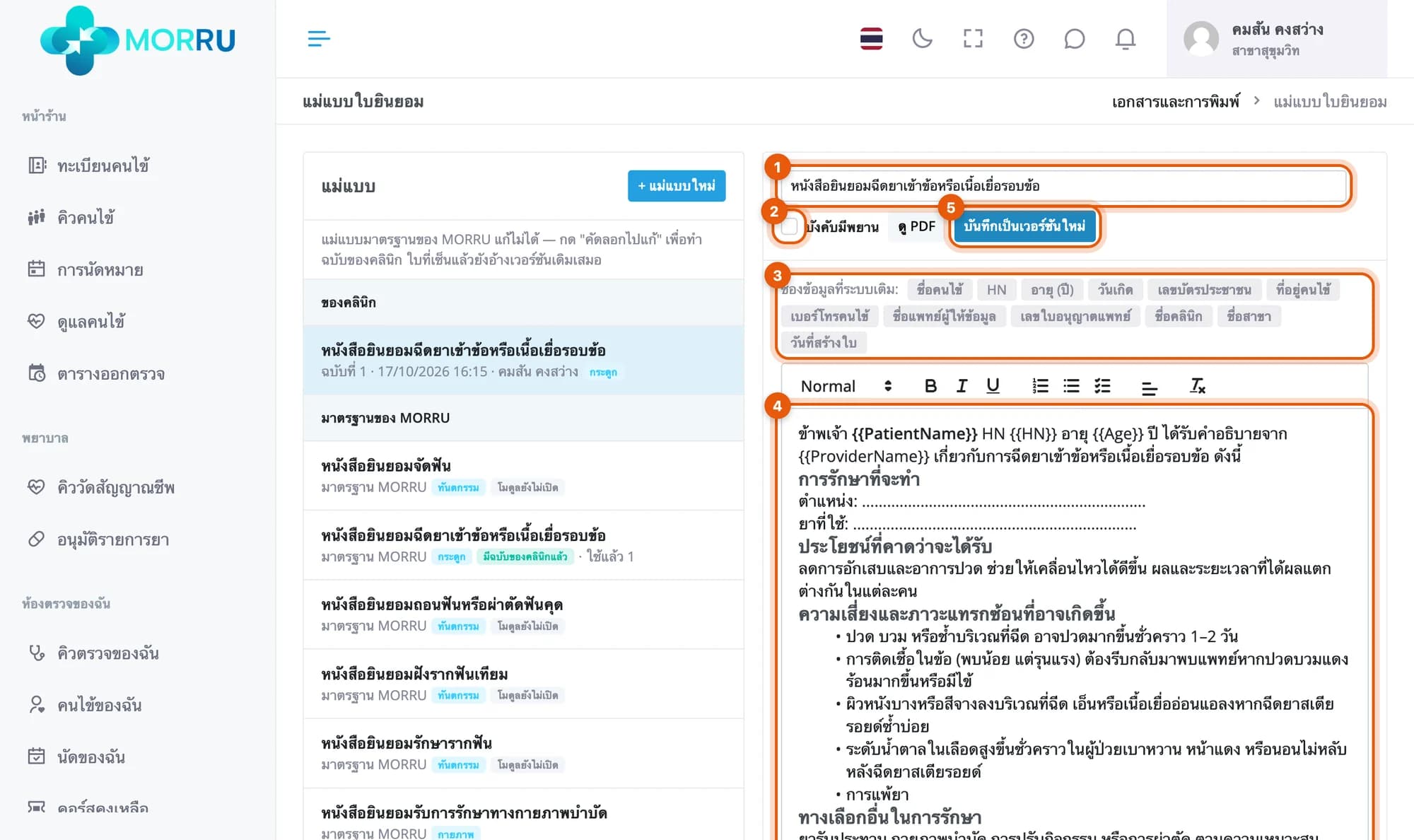Screen dimensions: 1414x840
Task: Open the Normal paragraph style dropdown
Action: click(x=846, y=386)
